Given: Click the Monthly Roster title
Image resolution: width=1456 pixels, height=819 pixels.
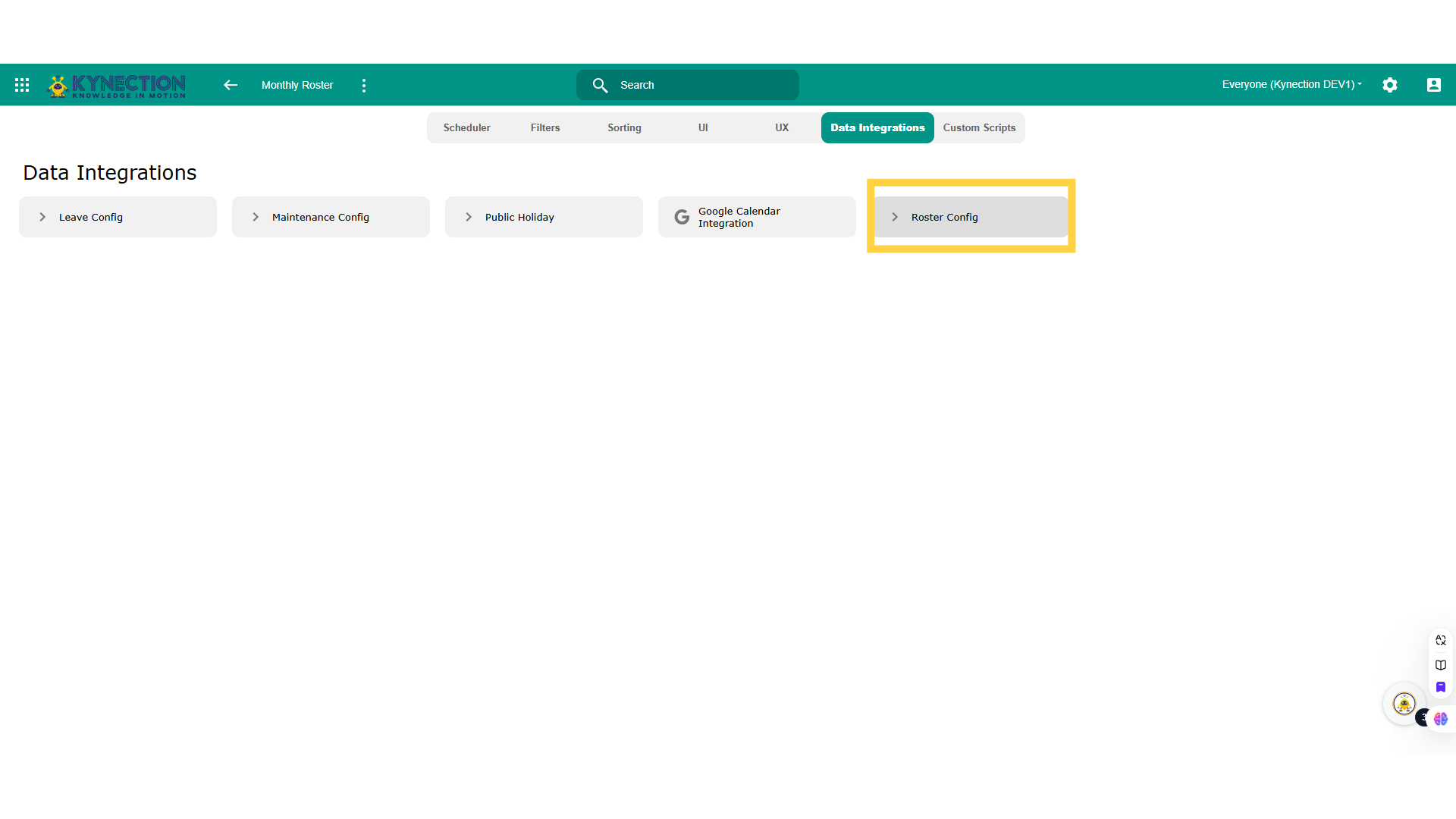Looking at the screenshot, I should click(297, 85).
